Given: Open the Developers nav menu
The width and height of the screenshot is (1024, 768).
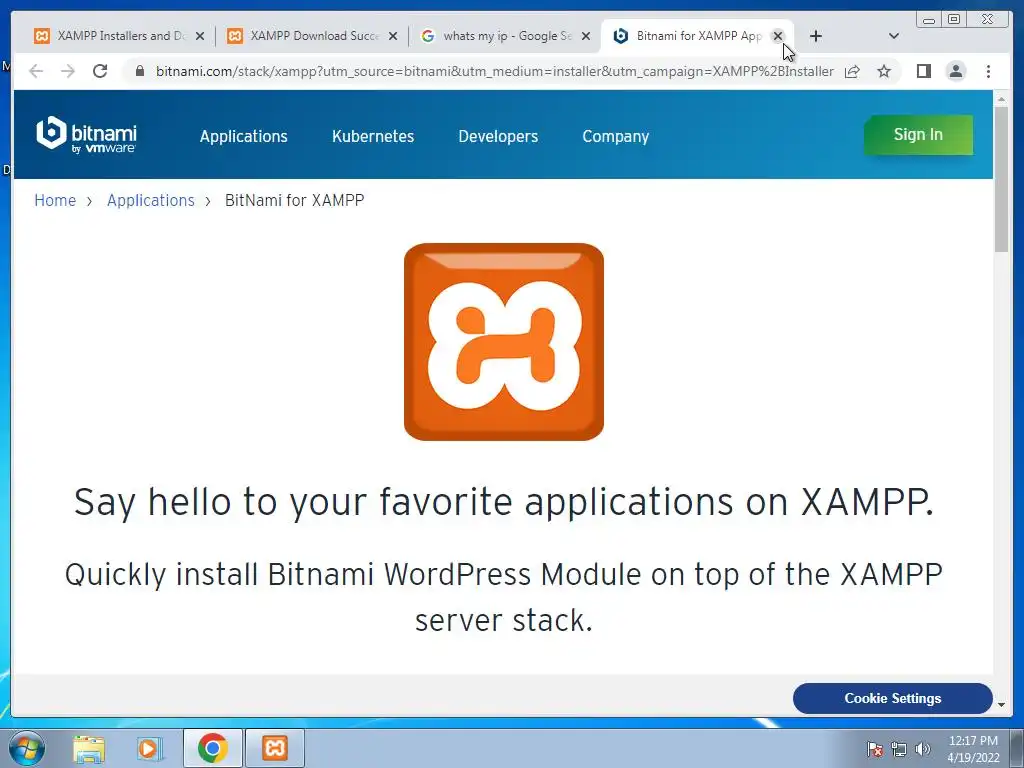Looking at the screenshot, I should 498,136.
